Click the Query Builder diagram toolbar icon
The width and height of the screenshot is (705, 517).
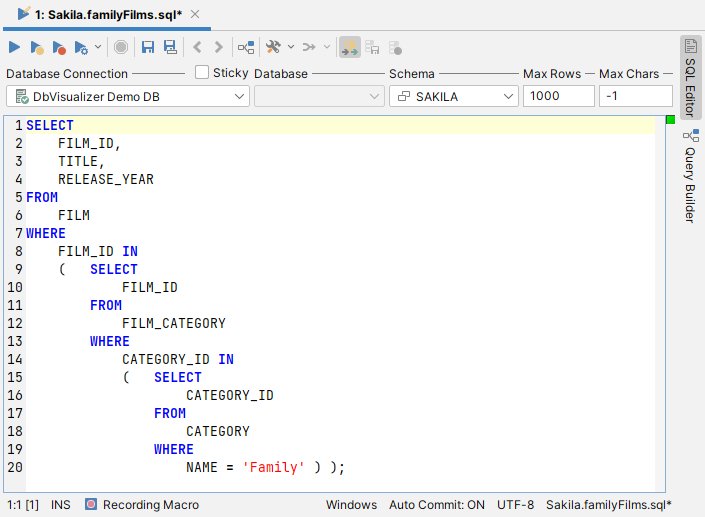pyautogui.click(x=245, y=47)
